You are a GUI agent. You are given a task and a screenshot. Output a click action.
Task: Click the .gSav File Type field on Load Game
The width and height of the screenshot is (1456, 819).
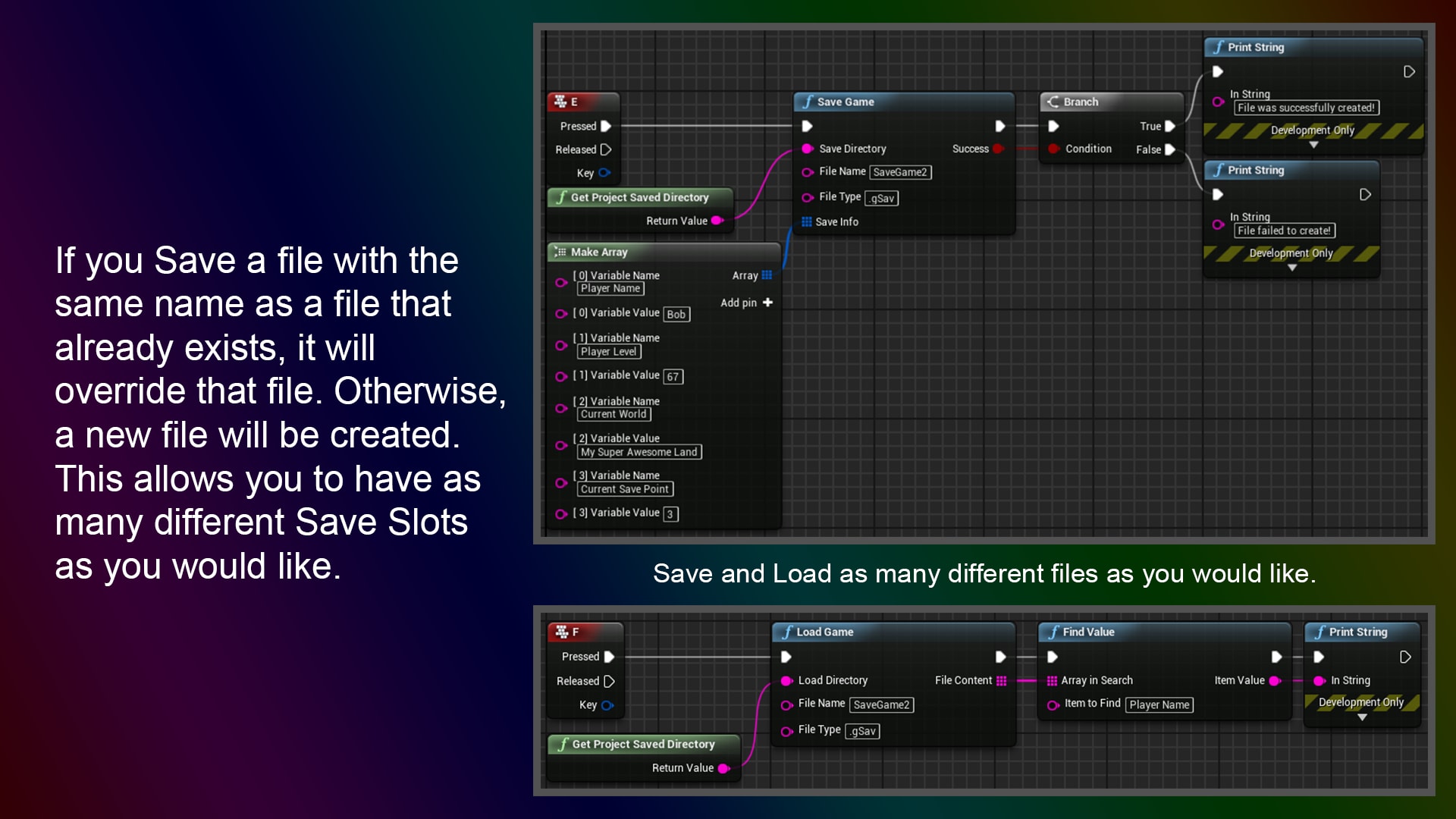[862, 730]
